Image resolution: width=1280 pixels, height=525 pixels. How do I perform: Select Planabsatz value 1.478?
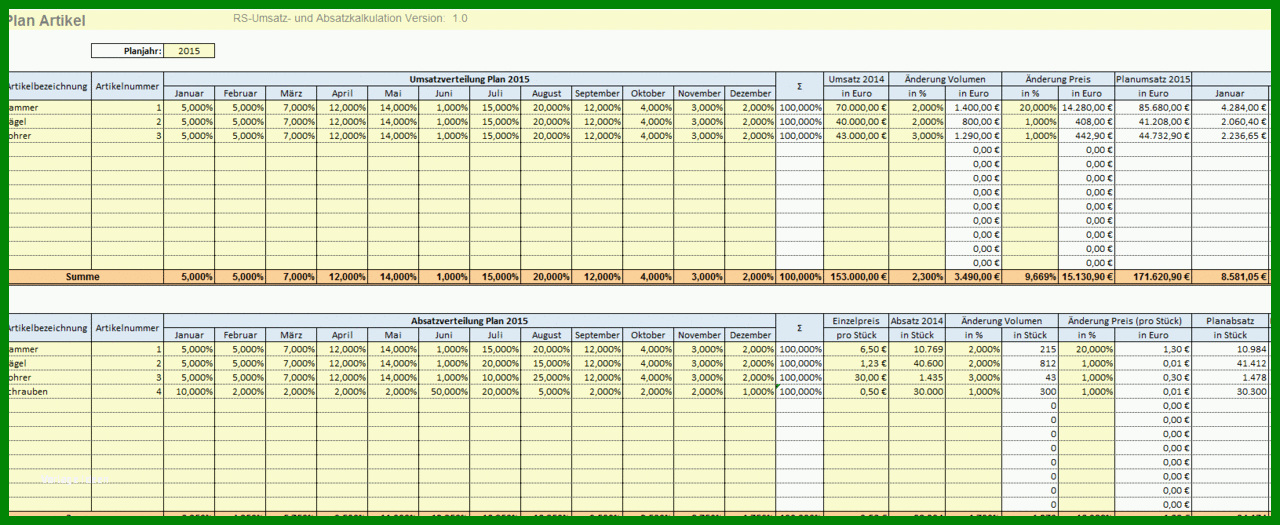[x=1229, y=377]
